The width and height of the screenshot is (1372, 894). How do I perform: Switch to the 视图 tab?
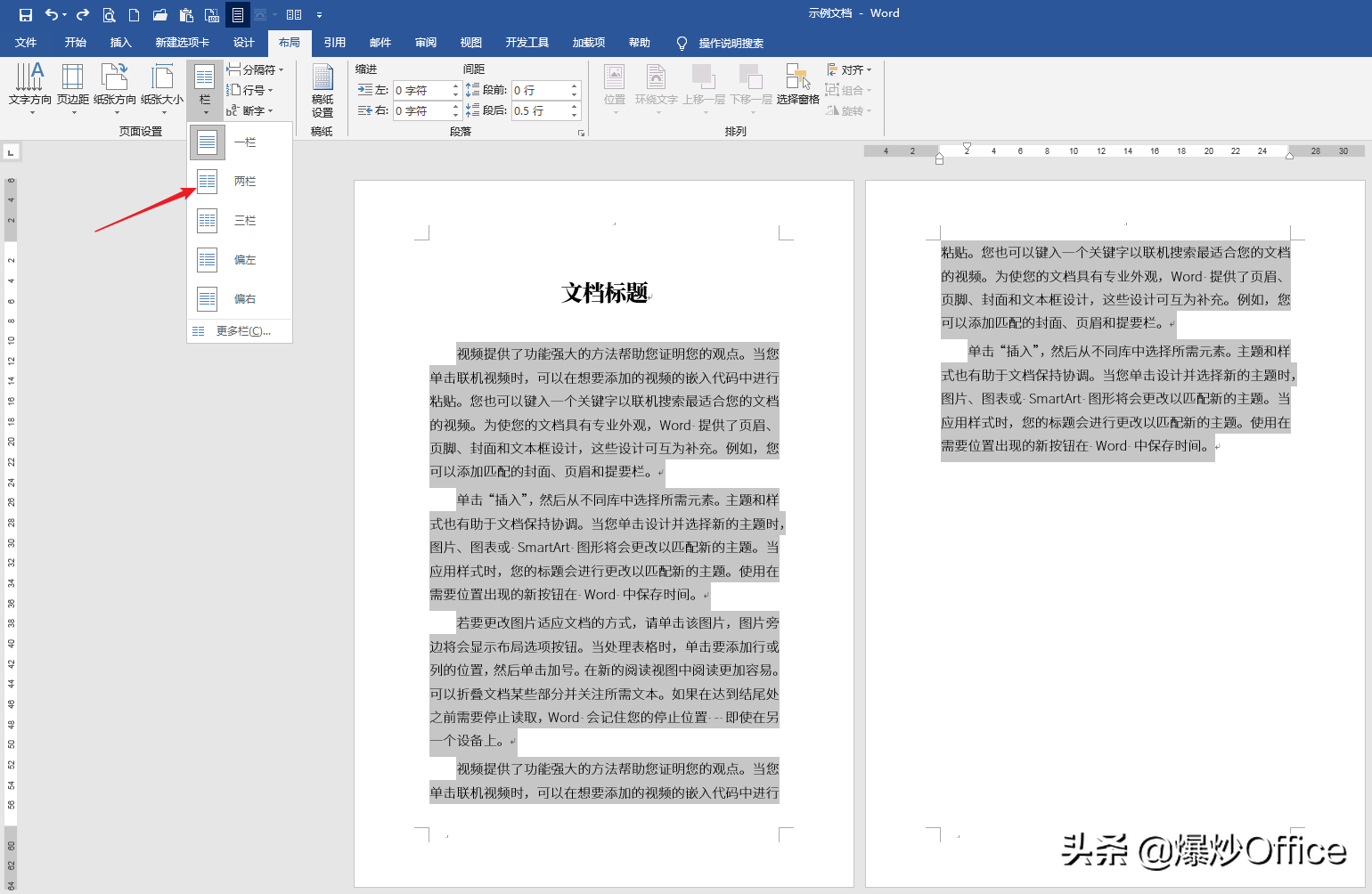tap(471, 43)
